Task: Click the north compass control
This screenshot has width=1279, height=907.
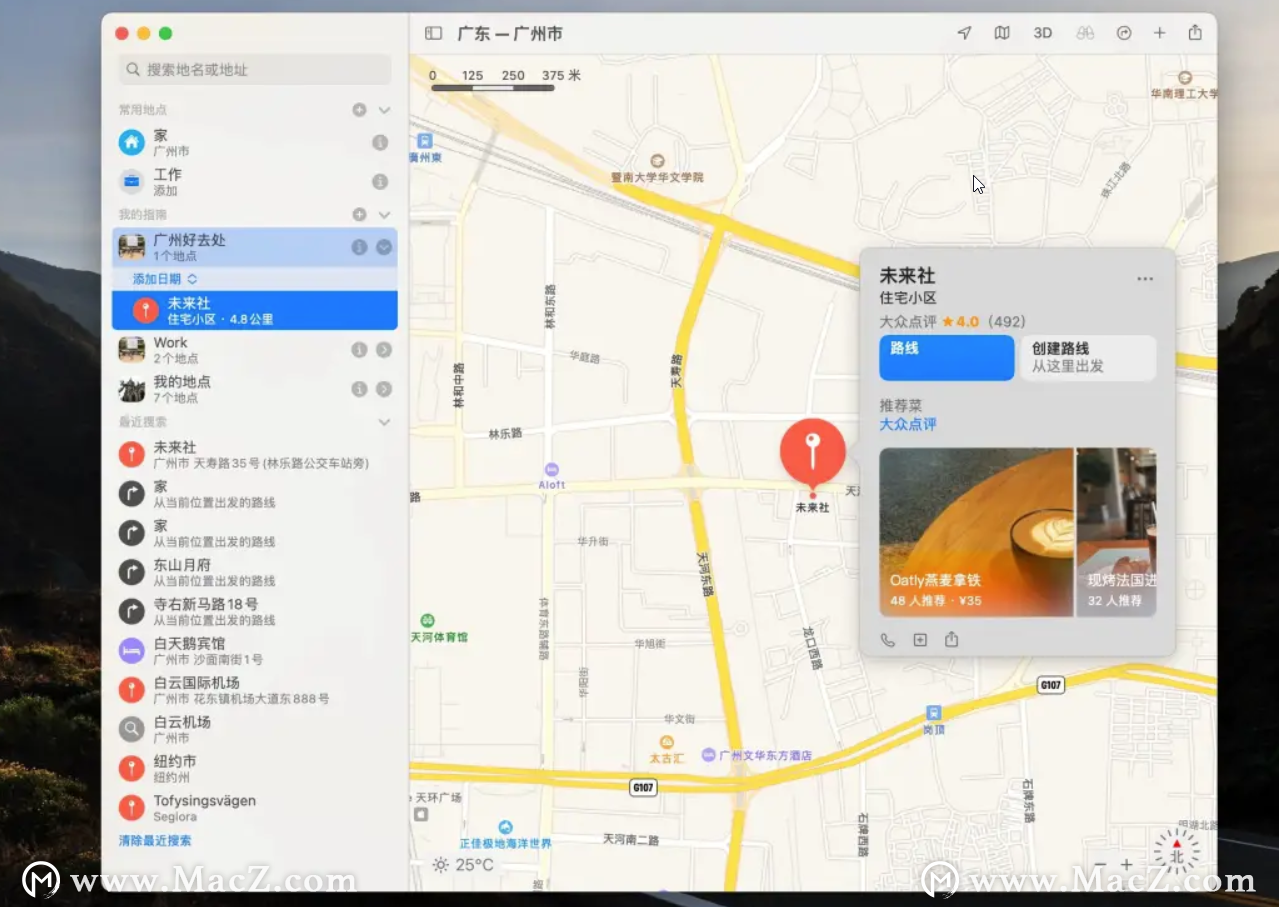Action: click(x=1177, y=853)
